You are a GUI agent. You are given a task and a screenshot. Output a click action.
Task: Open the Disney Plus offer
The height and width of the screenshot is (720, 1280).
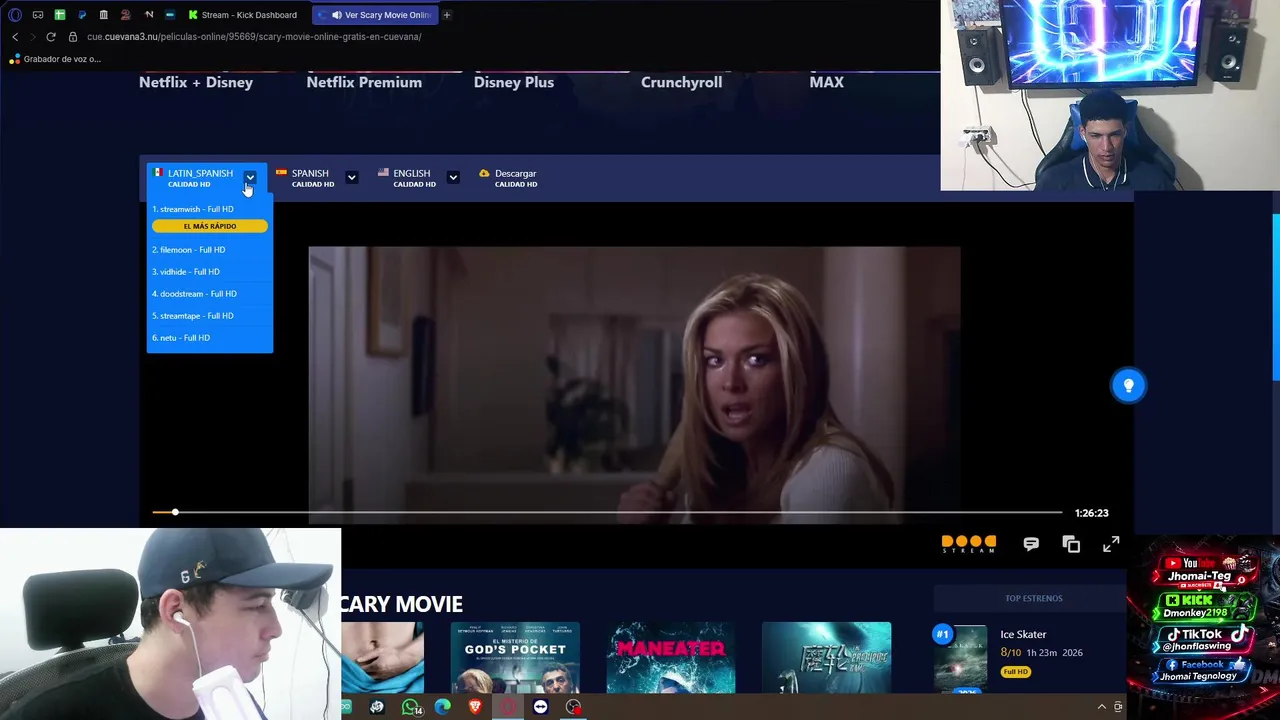click(x=514, y=82)
